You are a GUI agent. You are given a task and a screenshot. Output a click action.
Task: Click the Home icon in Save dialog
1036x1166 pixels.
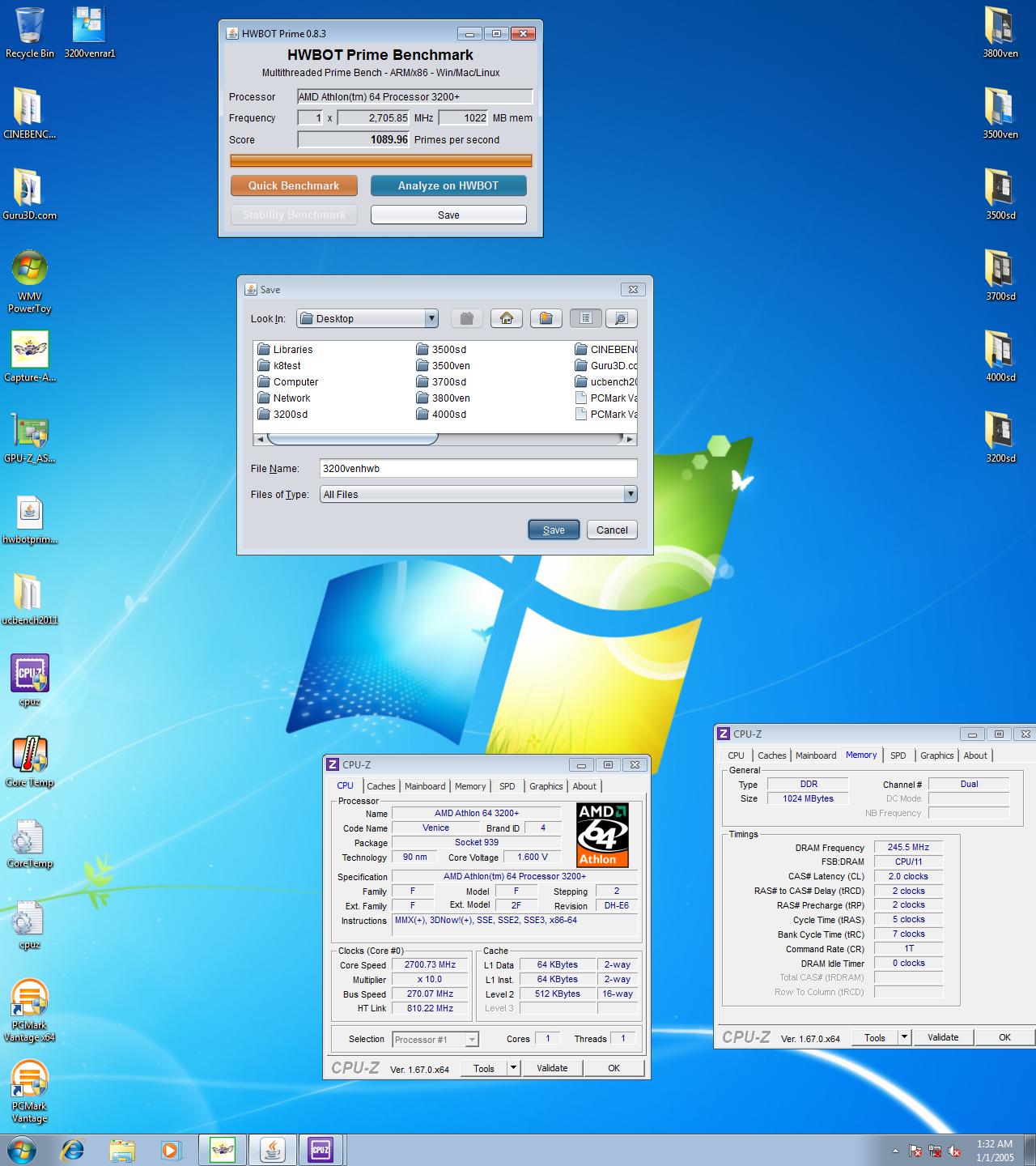(507, 318)
